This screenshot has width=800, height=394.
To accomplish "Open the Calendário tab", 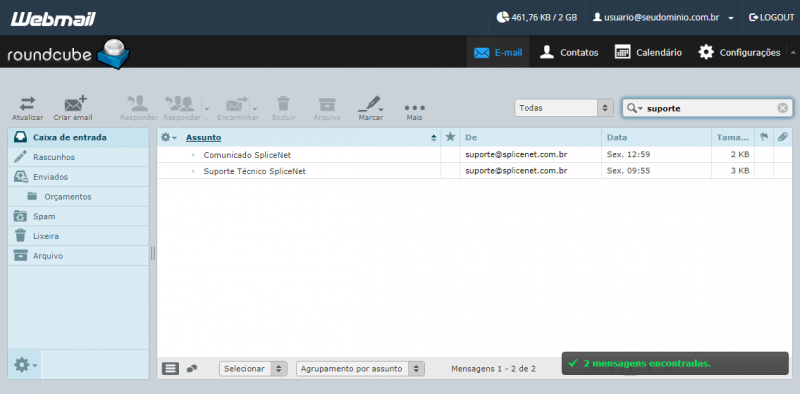I will 648,52.
